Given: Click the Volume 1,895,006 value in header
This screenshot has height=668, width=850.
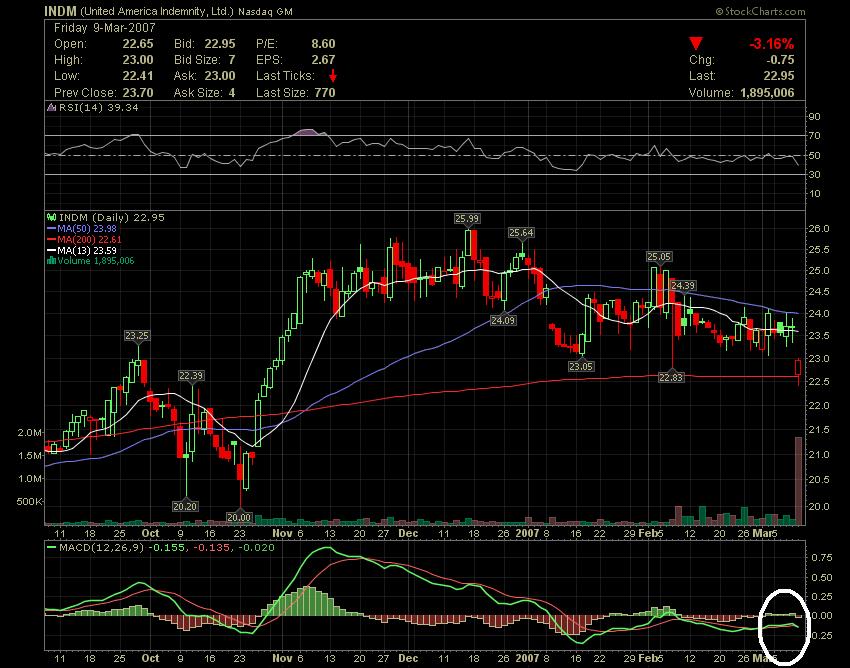Looking at the screenshot, I should (x=767, y=93).
